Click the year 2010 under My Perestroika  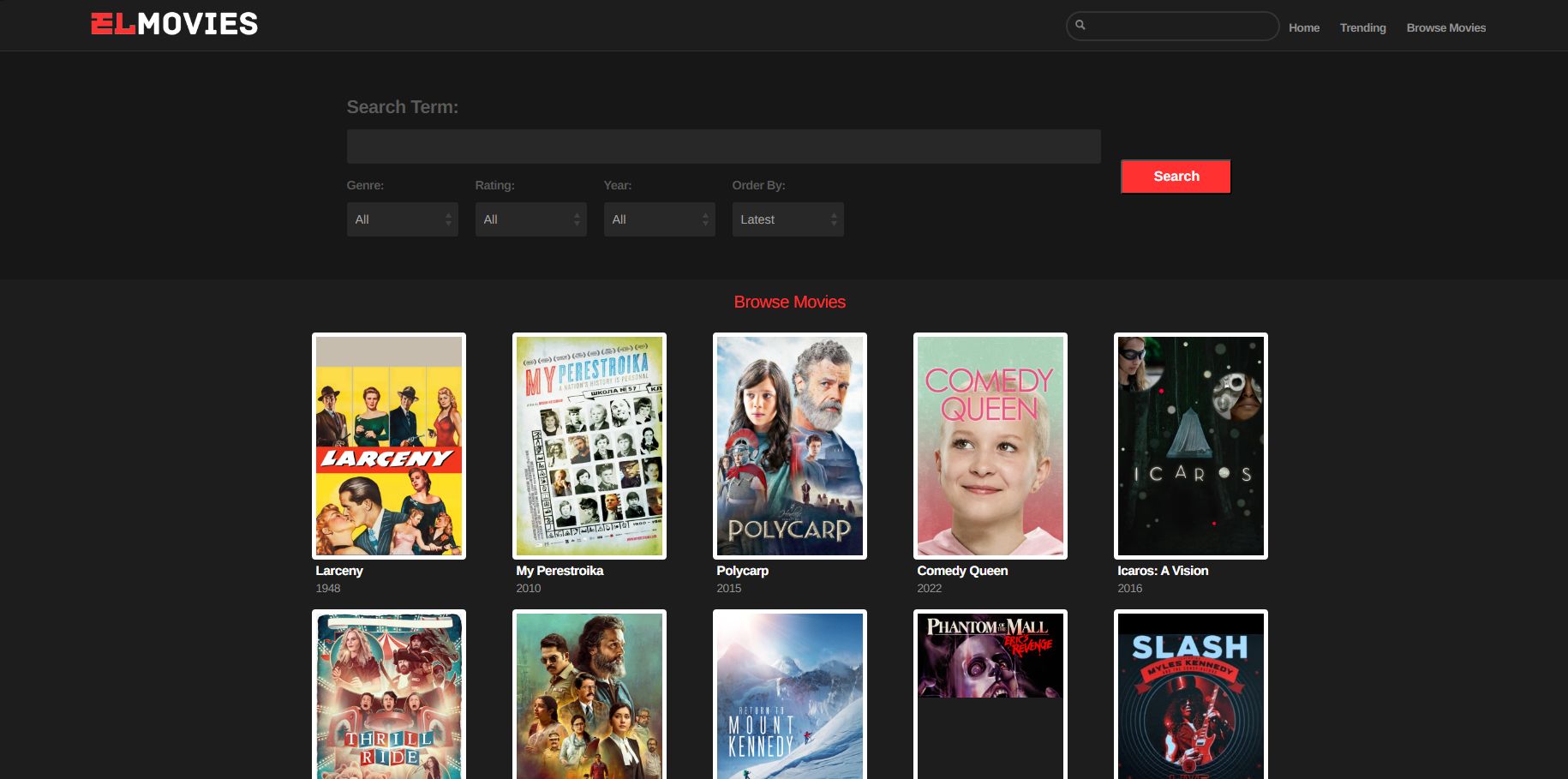point(529,588)
